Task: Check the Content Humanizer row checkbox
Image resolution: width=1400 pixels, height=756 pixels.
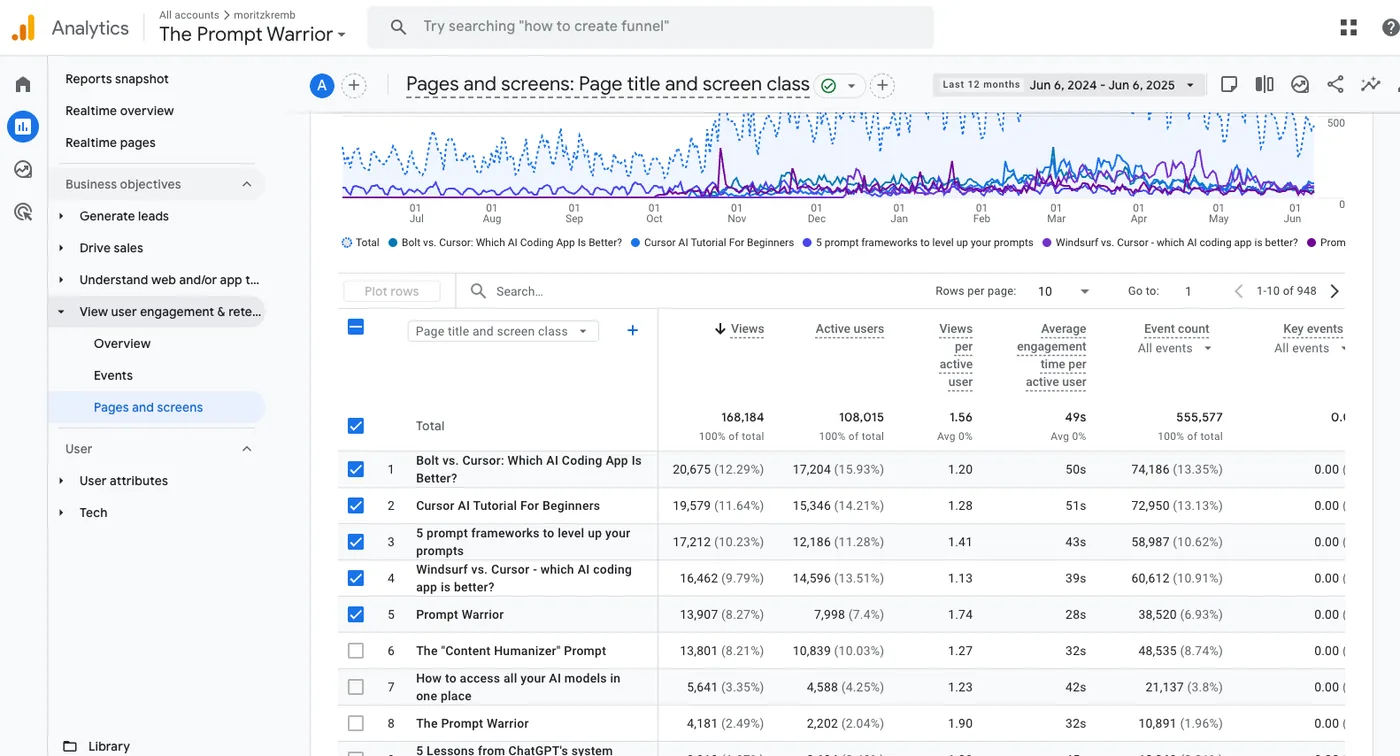Action: pos(355,651)
